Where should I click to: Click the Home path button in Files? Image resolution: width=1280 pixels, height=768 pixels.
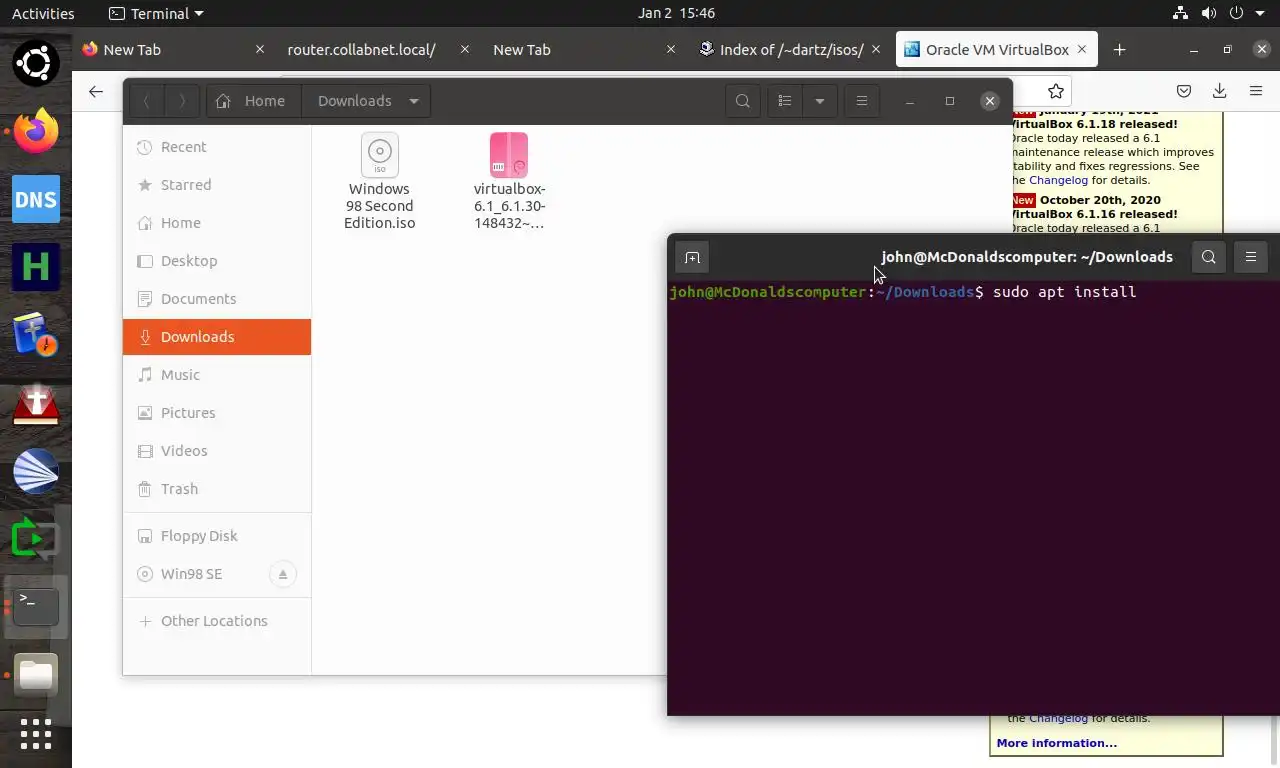(253, 101)
